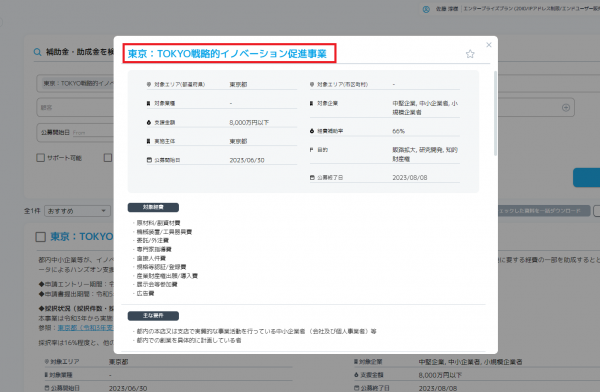Click the dark header badge above the expense list

(153, 207)
